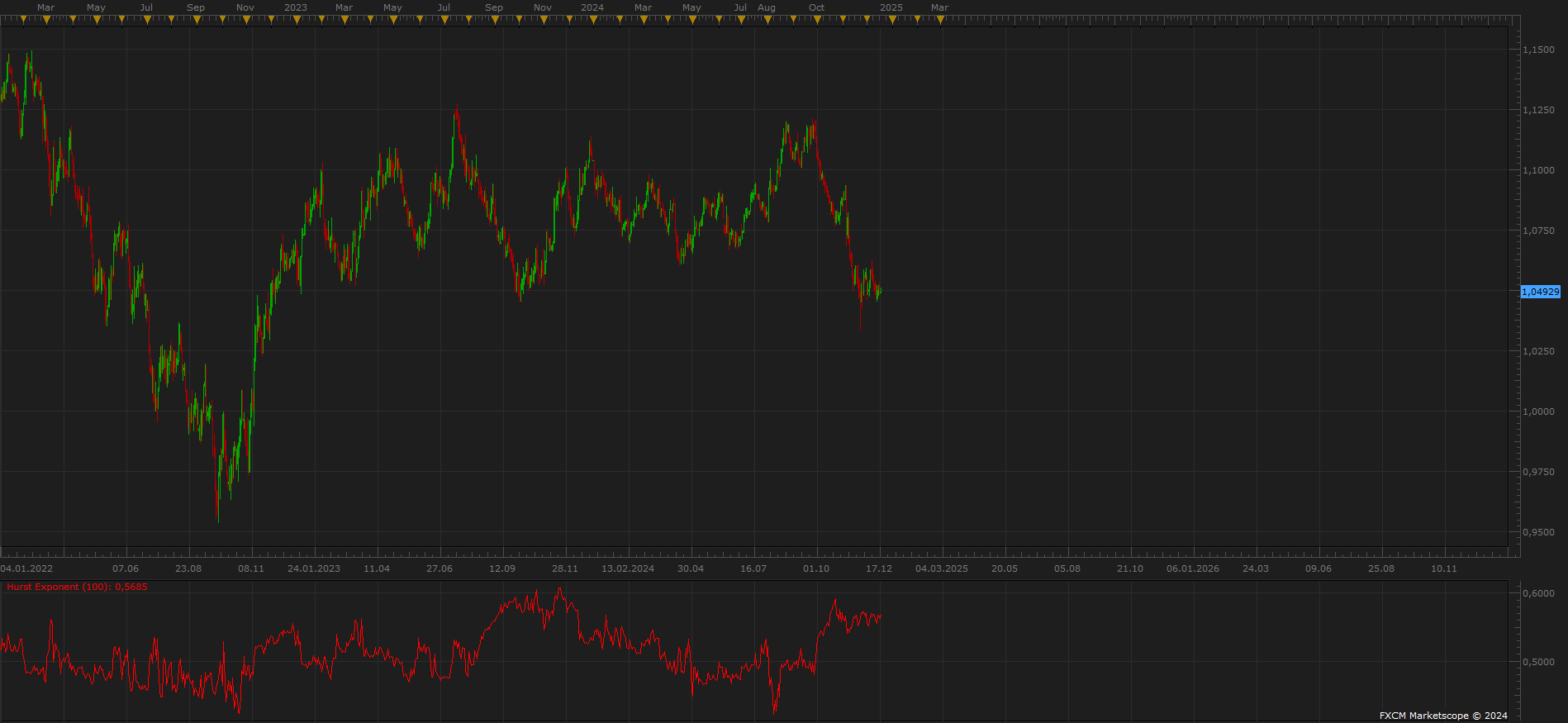The height and width of the screenshot is (723, 1568).
Task: Click the 13.02.2024 date axis label
Action: pyautogui.click(x=628, y=568)
